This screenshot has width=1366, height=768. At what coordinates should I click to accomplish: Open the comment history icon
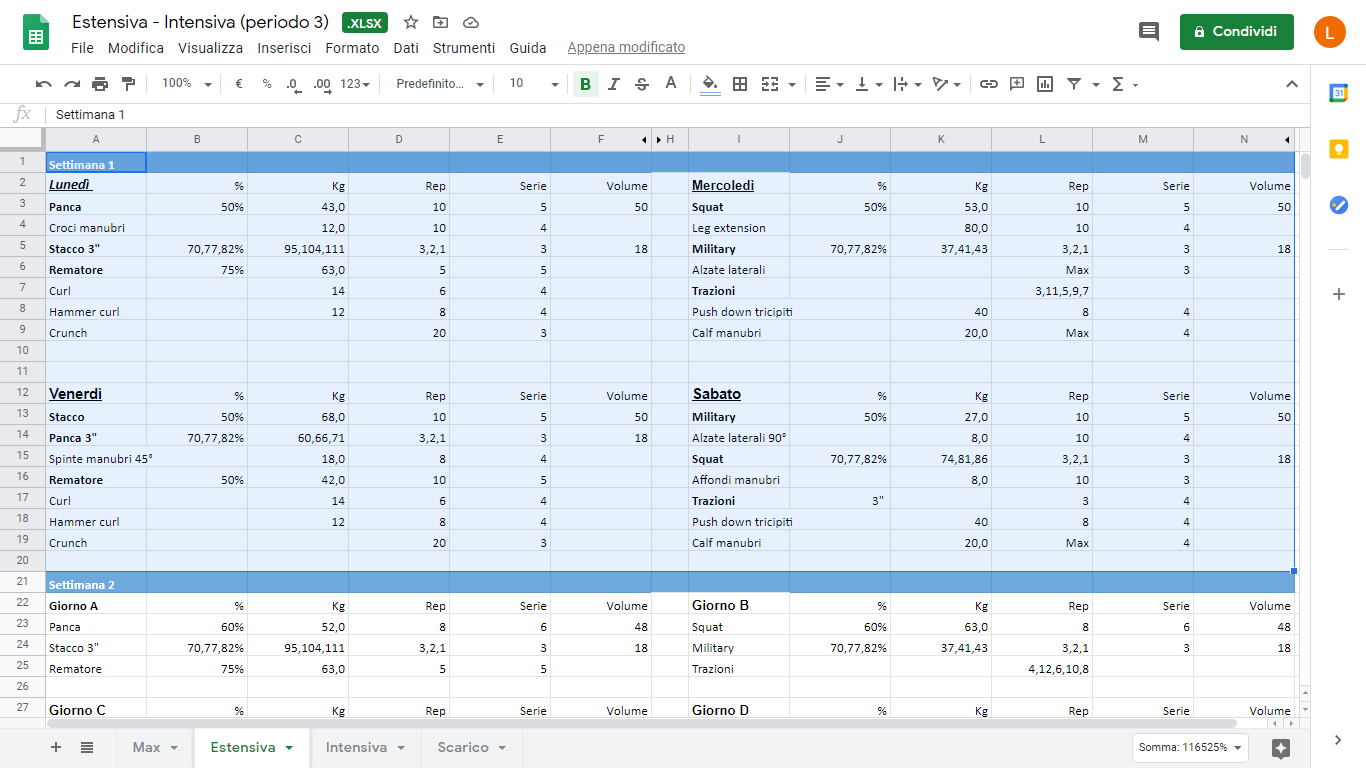tap(1149, 32)
